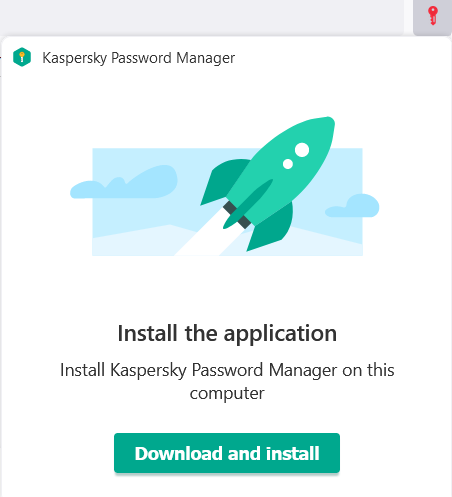Screen dimensions: 452x497
Task: Click the empty browser toolbar beside key icon
Action: (x=202, y=17)
